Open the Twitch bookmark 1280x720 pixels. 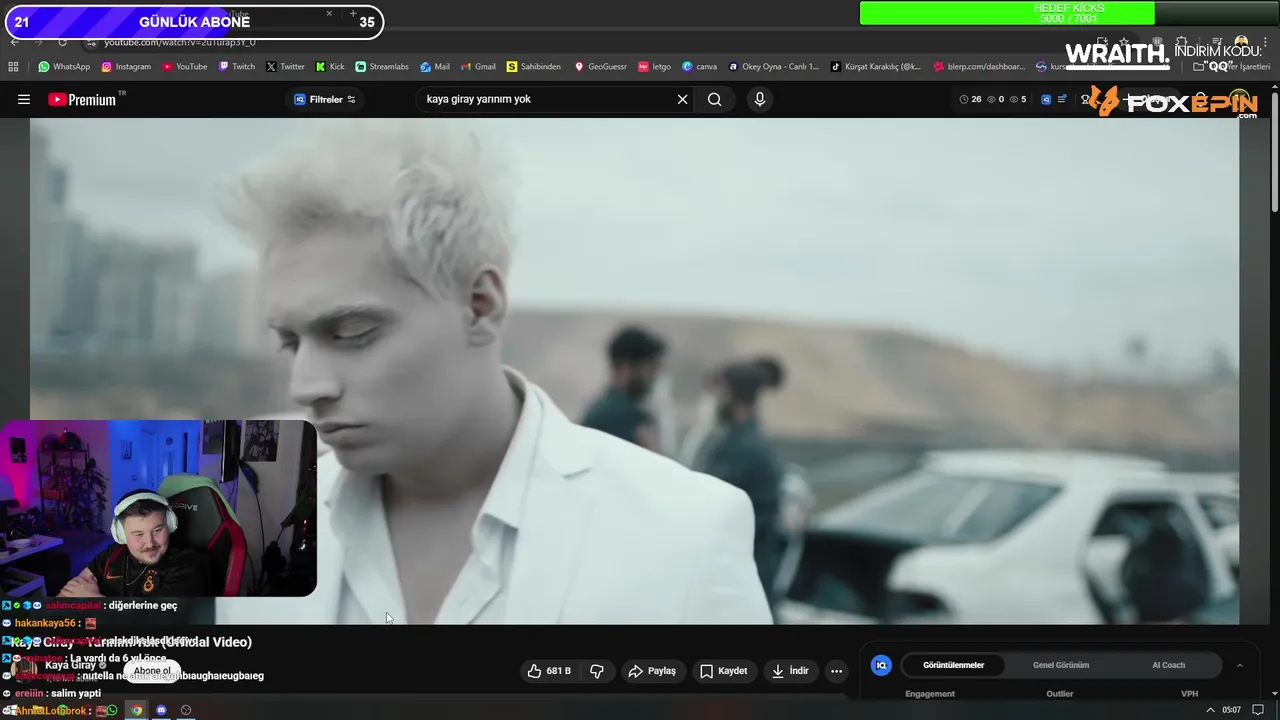[x=237, y=67]
